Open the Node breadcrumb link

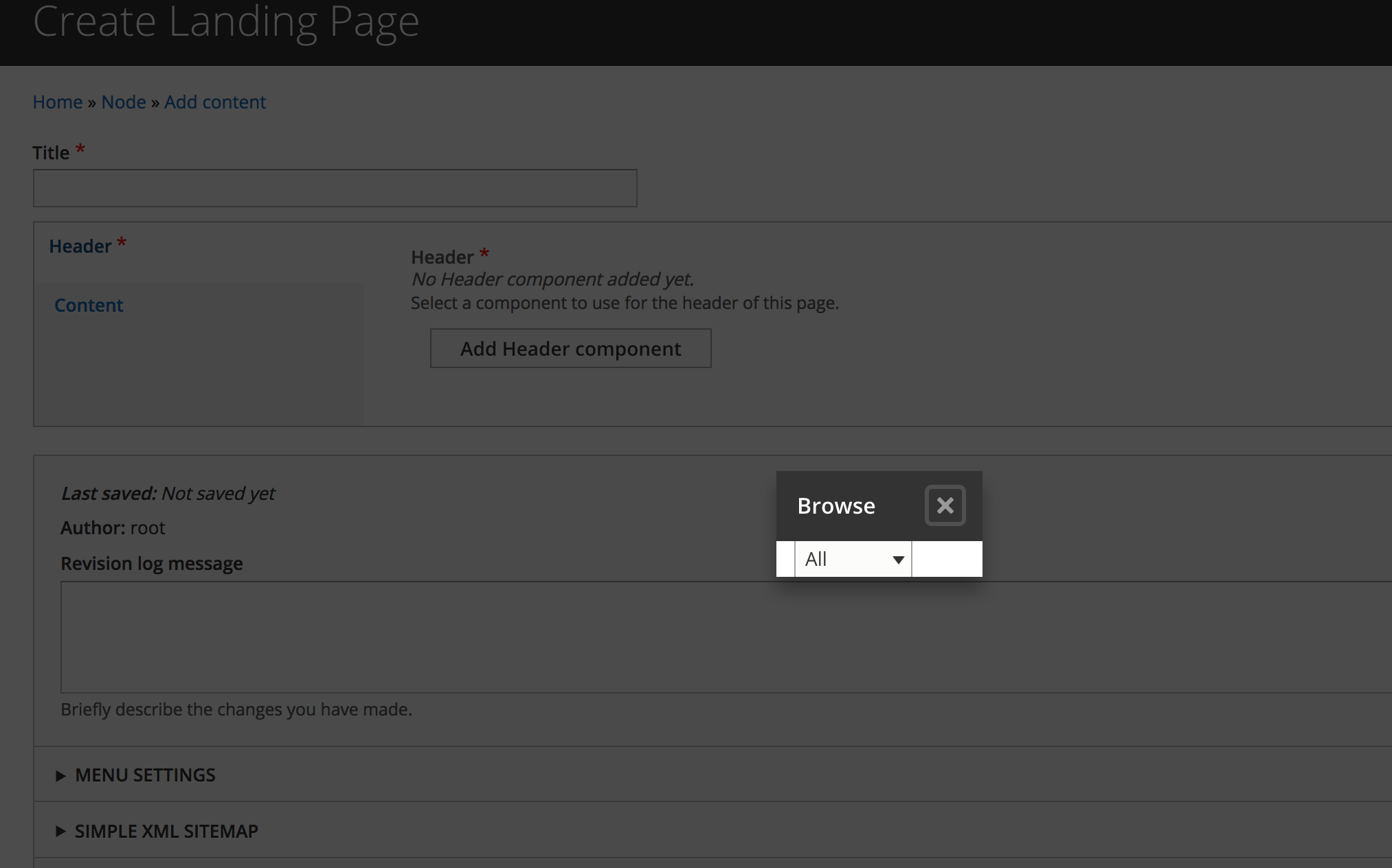click(124, 102)
